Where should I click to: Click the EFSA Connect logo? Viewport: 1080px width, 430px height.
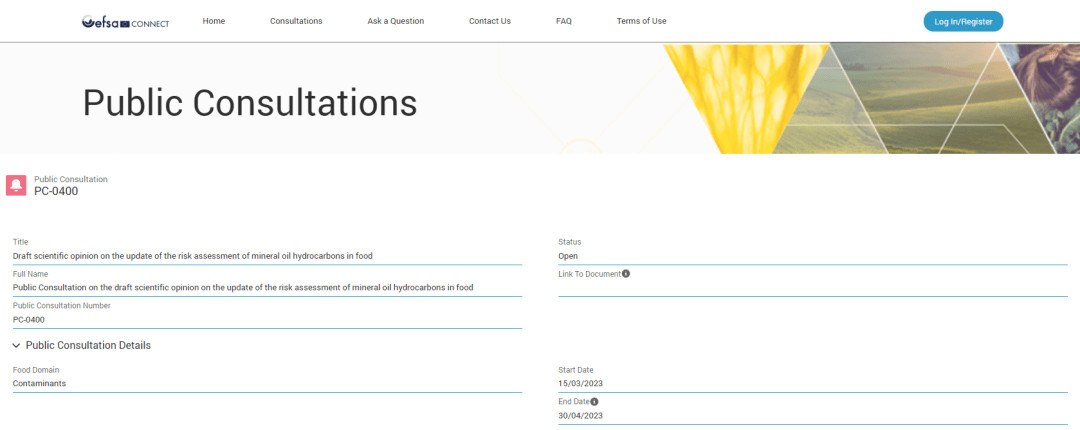[125, 21]
